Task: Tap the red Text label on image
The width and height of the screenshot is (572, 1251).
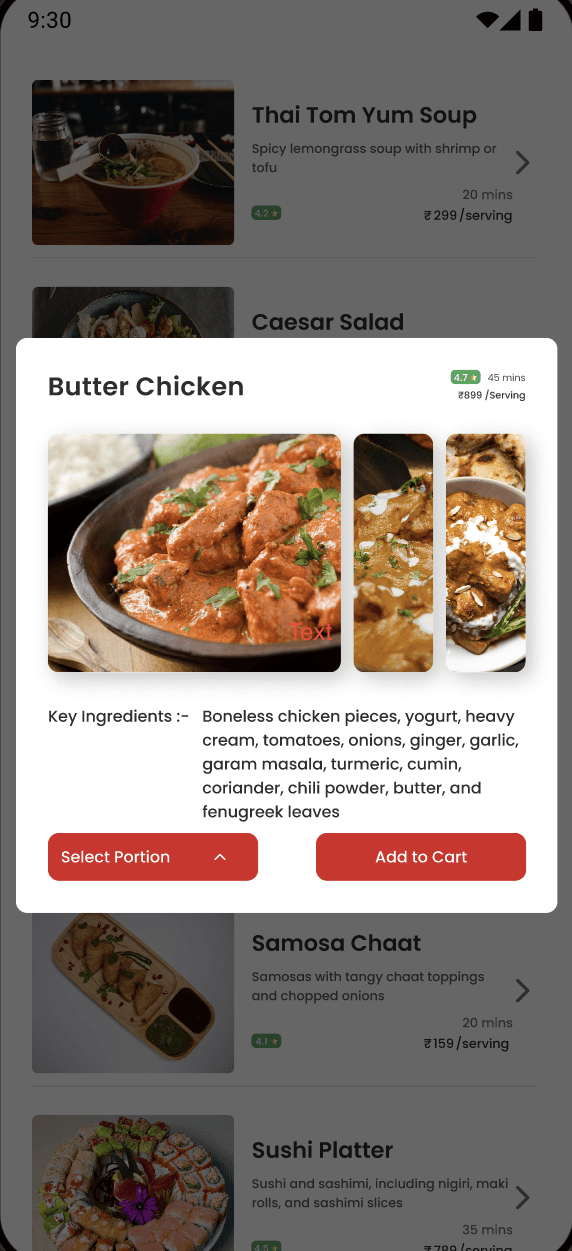Action: coord(311,632)
